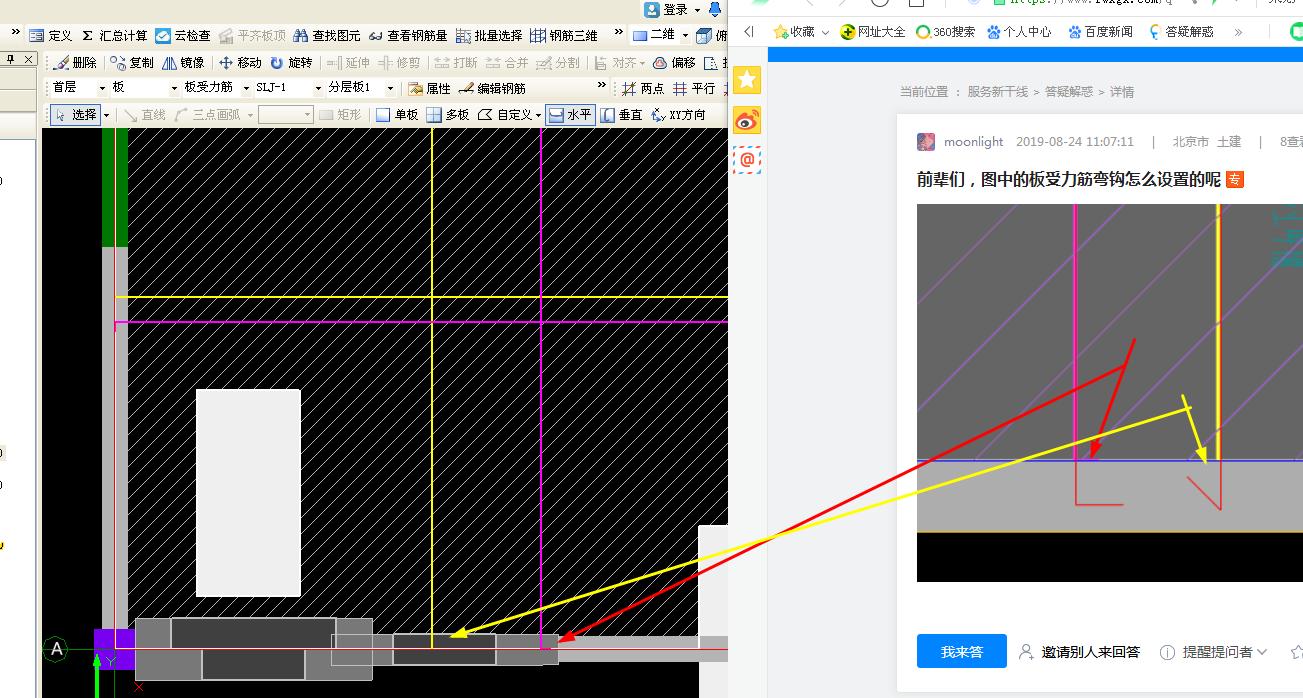The height and width of the screenshot is (698, 1303).
Task: Close the left docked panel with X
Action: tap(28, 61)
